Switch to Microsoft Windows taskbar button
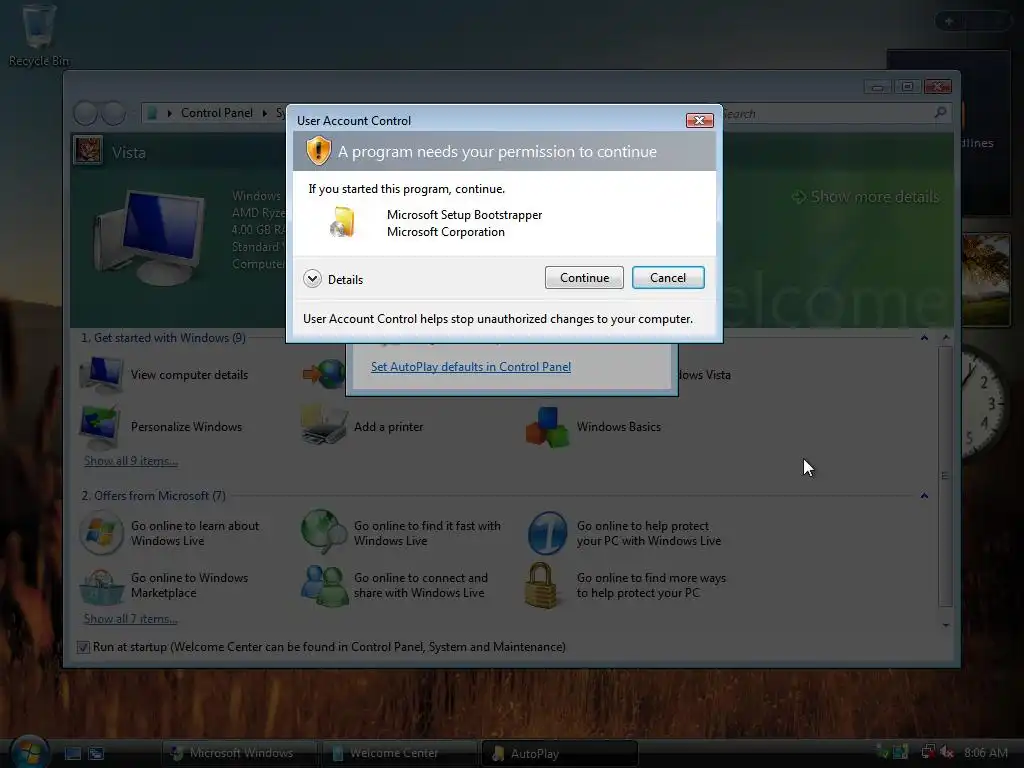Image resolution: width=1024 pixels, height=768 pixels. pos(240,754)
